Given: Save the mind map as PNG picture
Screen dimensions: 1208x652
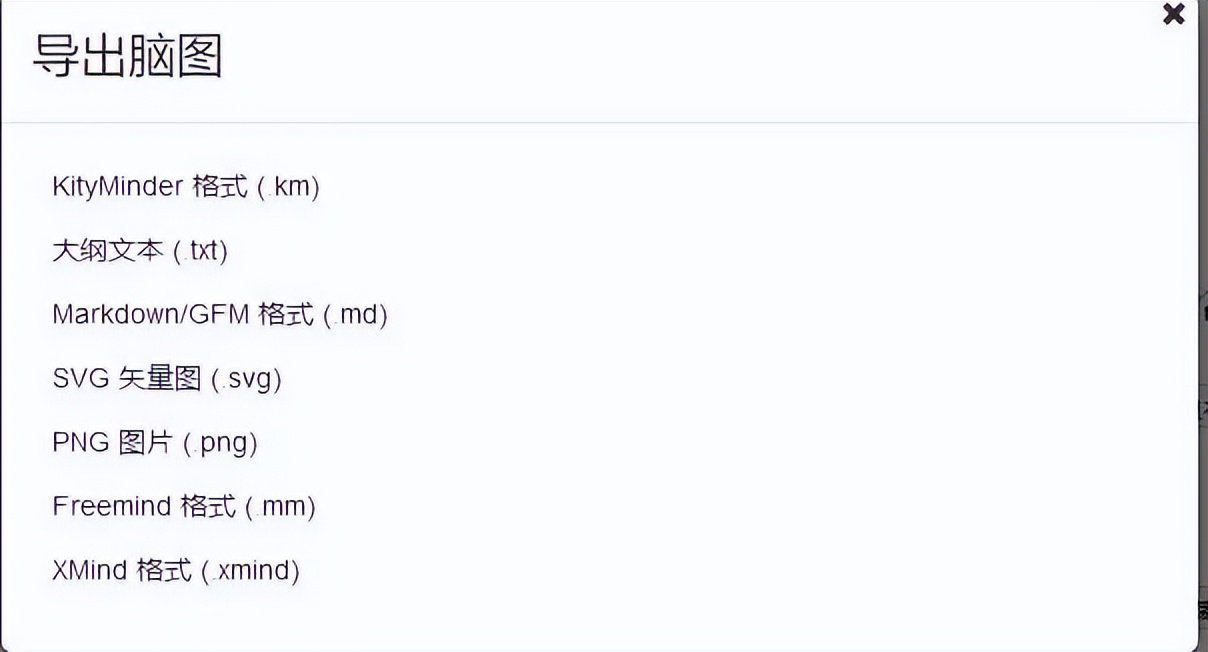Looking at the screenshot, I should pos(155,443).
